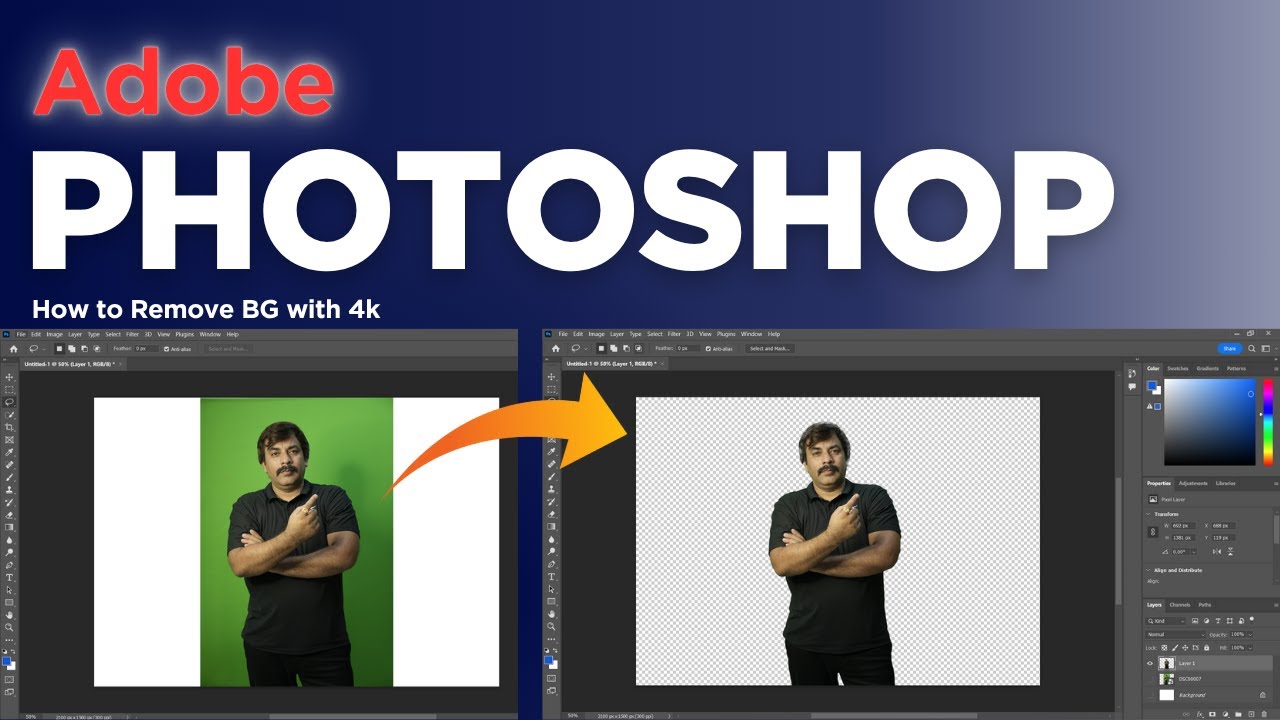
Task: Hide Layer 1 using its eye icon
Action: pos(1150,663)
